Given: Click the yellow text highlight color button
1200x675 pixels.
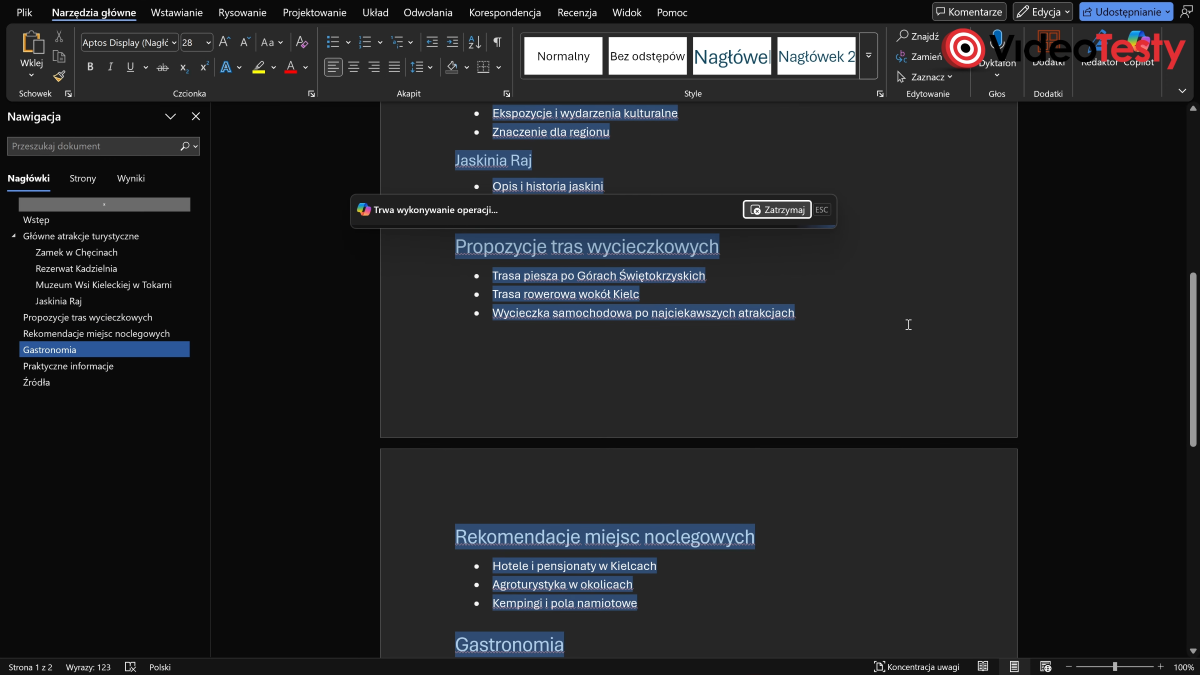Looking at the screenshot, I should pyautogui.click(x=259, y=67).
